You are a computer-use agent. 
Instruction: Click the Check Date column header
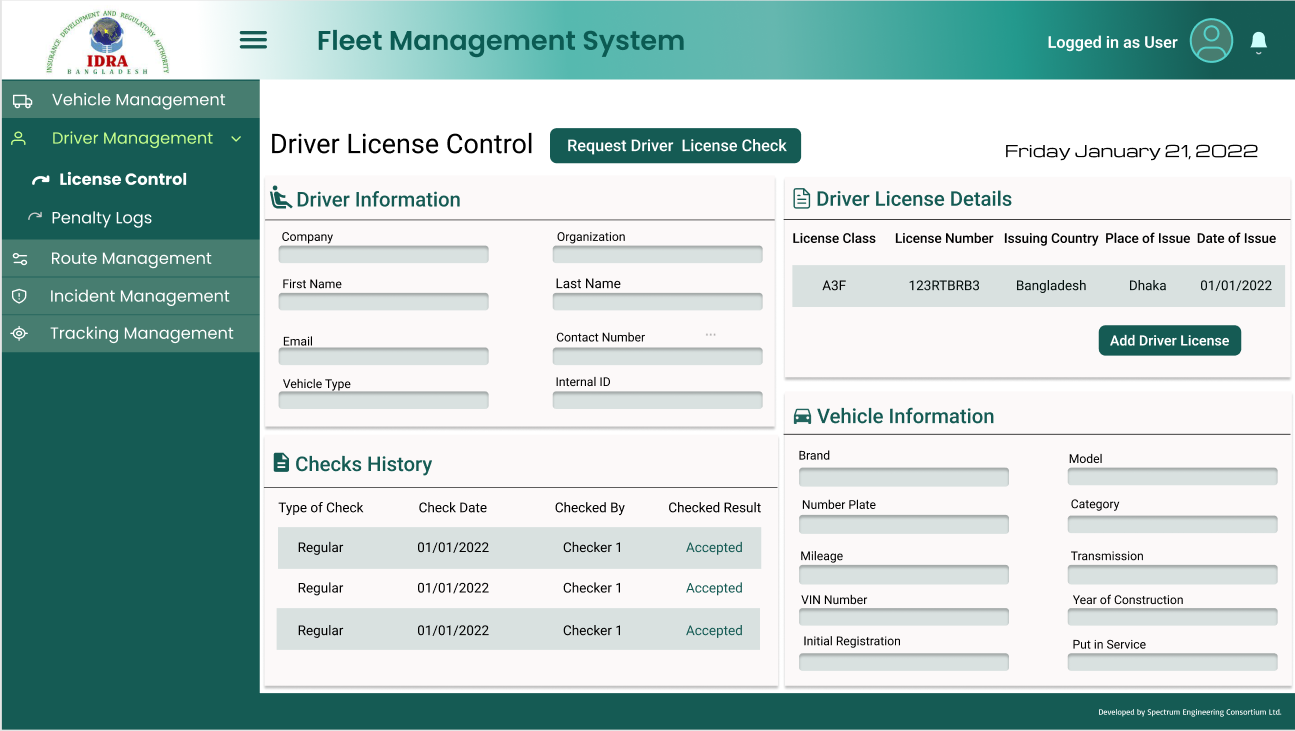tap(453, 508)
